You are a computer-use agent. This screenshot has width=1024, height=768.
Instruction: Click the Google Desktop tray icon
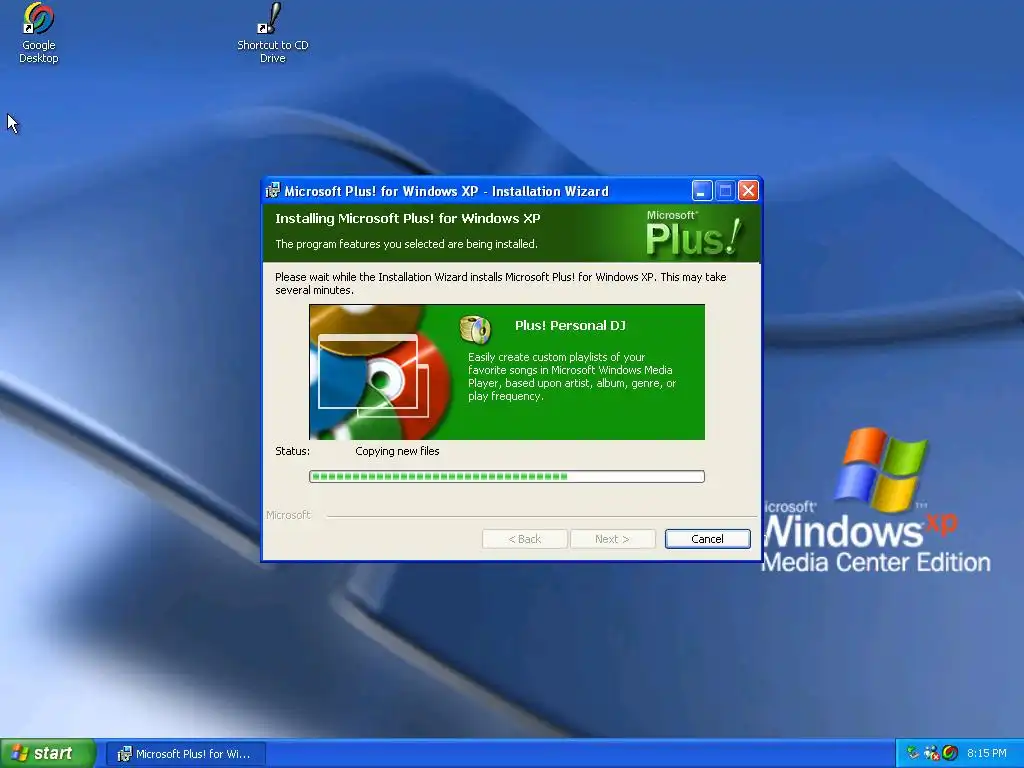(950, 753)
